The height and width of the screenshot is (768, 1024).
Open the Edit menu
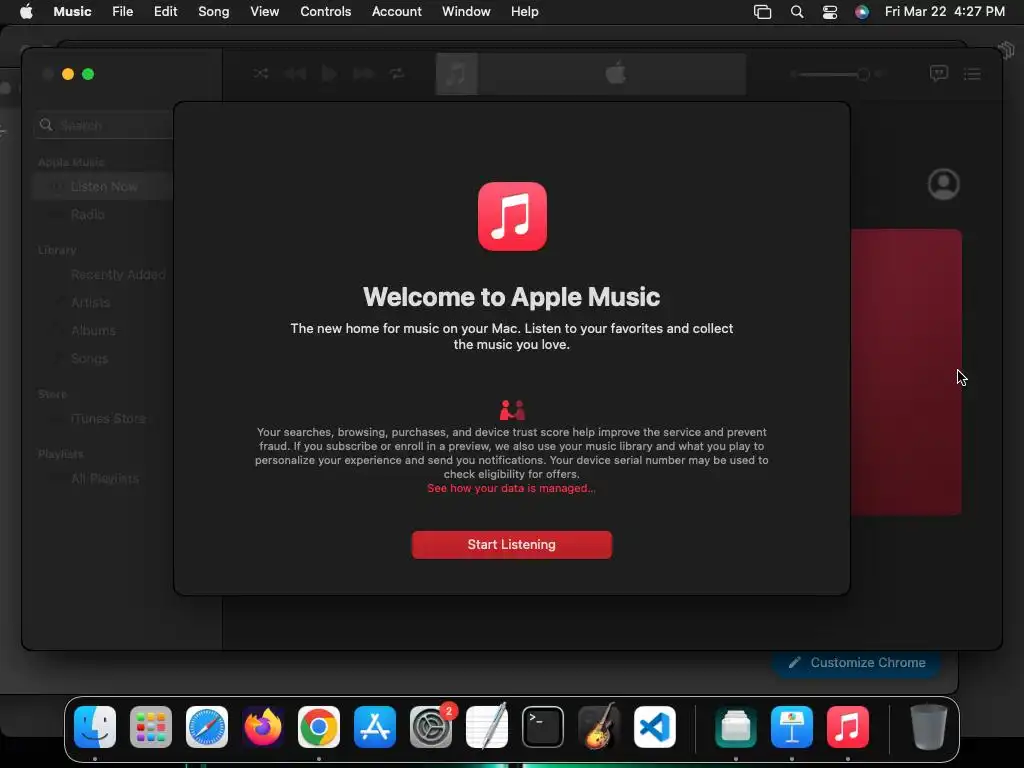coord(165,12)
